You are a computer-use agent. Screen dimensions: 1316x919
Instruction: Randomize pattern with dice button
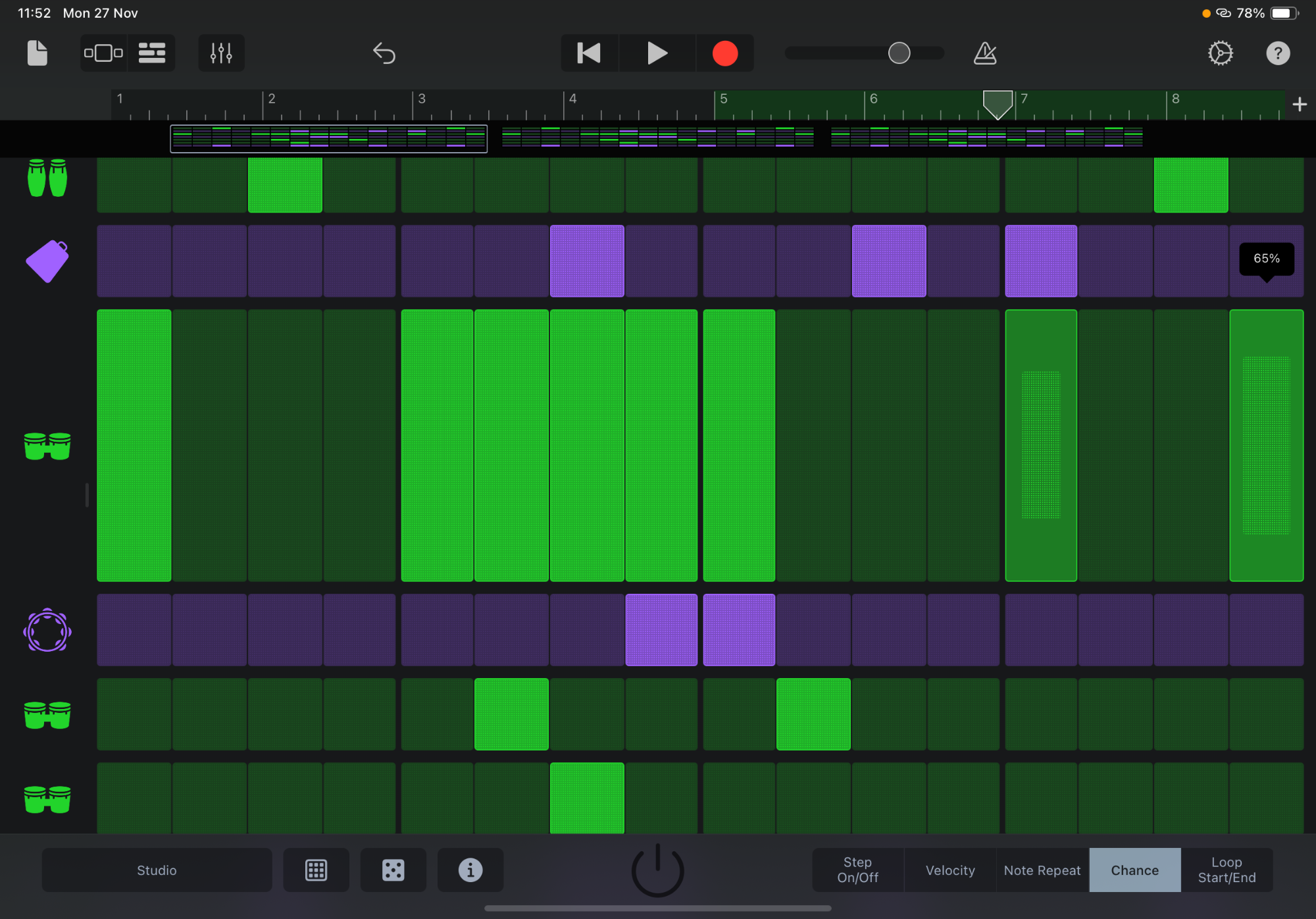coord(393,870)
